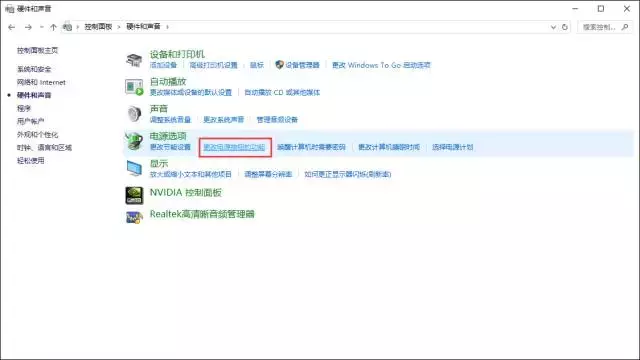Click 放大或缩小文本和其他项目 link
Screen dimensions: 640x360
tap(191, 174)
